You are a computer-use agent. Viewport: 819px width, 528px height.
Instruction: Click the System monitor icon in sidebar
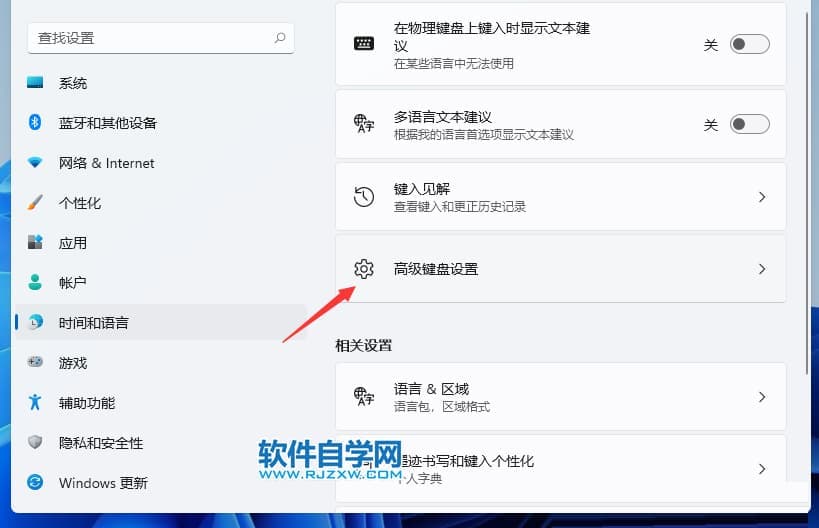click(36, 83)
